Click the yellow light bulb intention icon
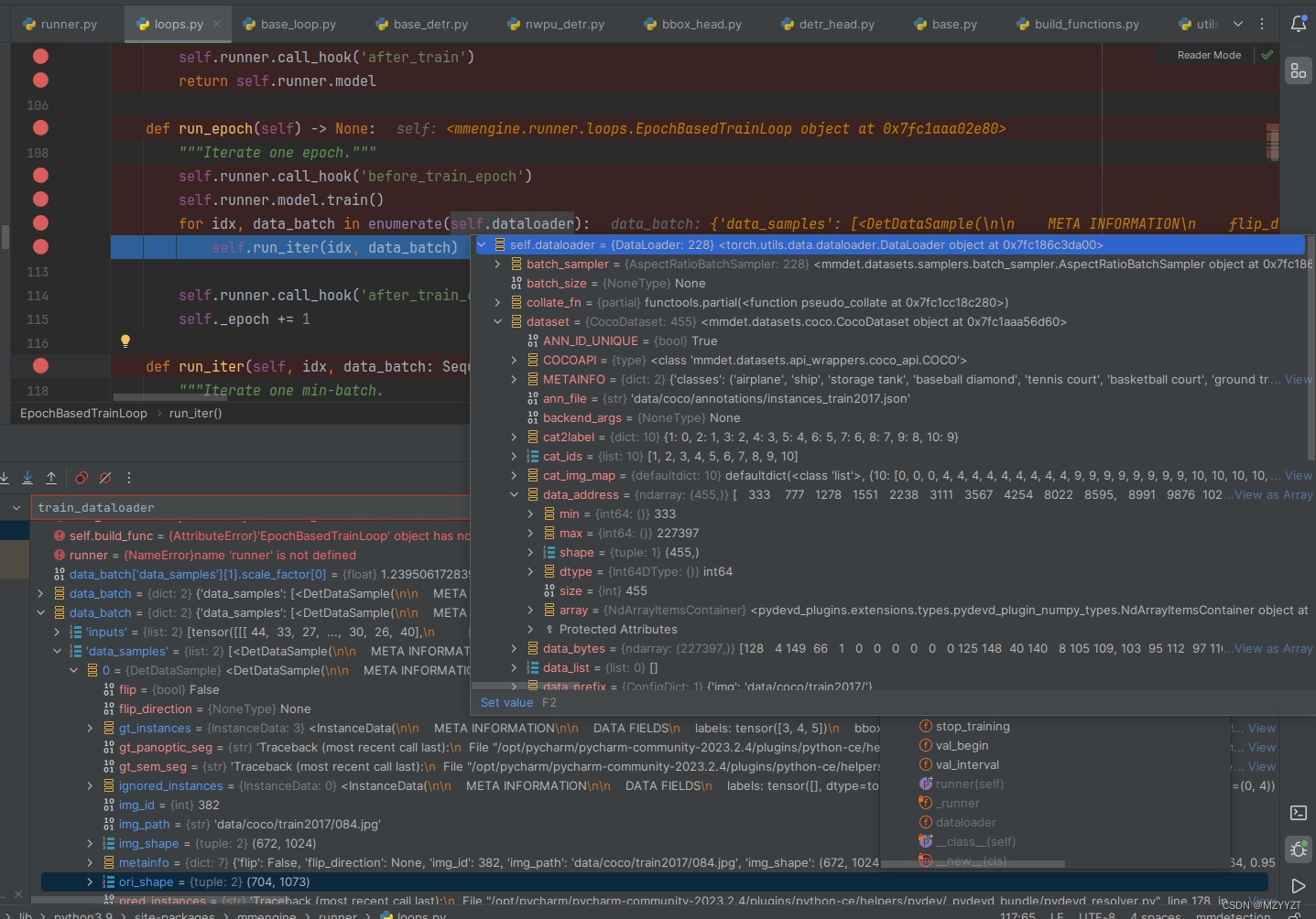The width and height of the screenshot is (1316, 919). click(x=125, y=341)
